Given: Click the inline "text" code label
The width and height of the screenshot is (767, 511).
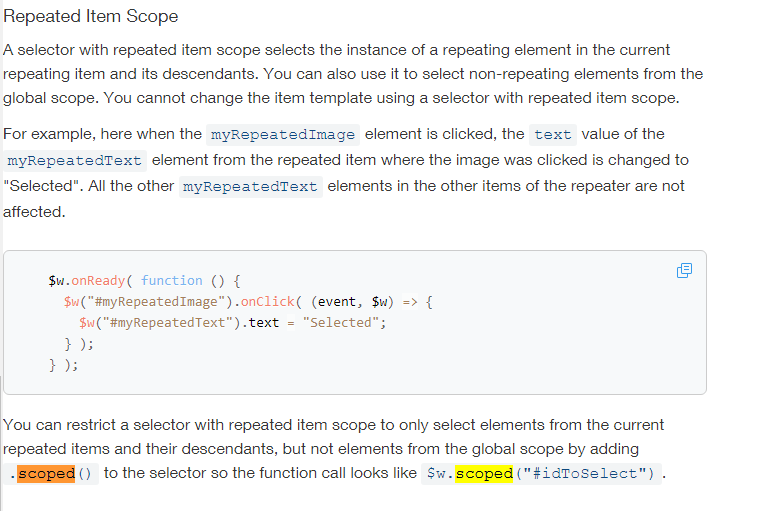Looking at the screenshot, I should [553, 134].
